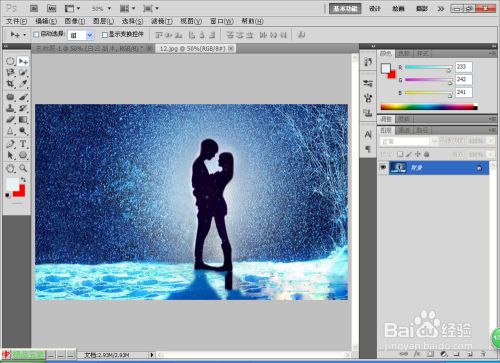
Task: Open the History panel icon in dock
Action: point(368,62)
